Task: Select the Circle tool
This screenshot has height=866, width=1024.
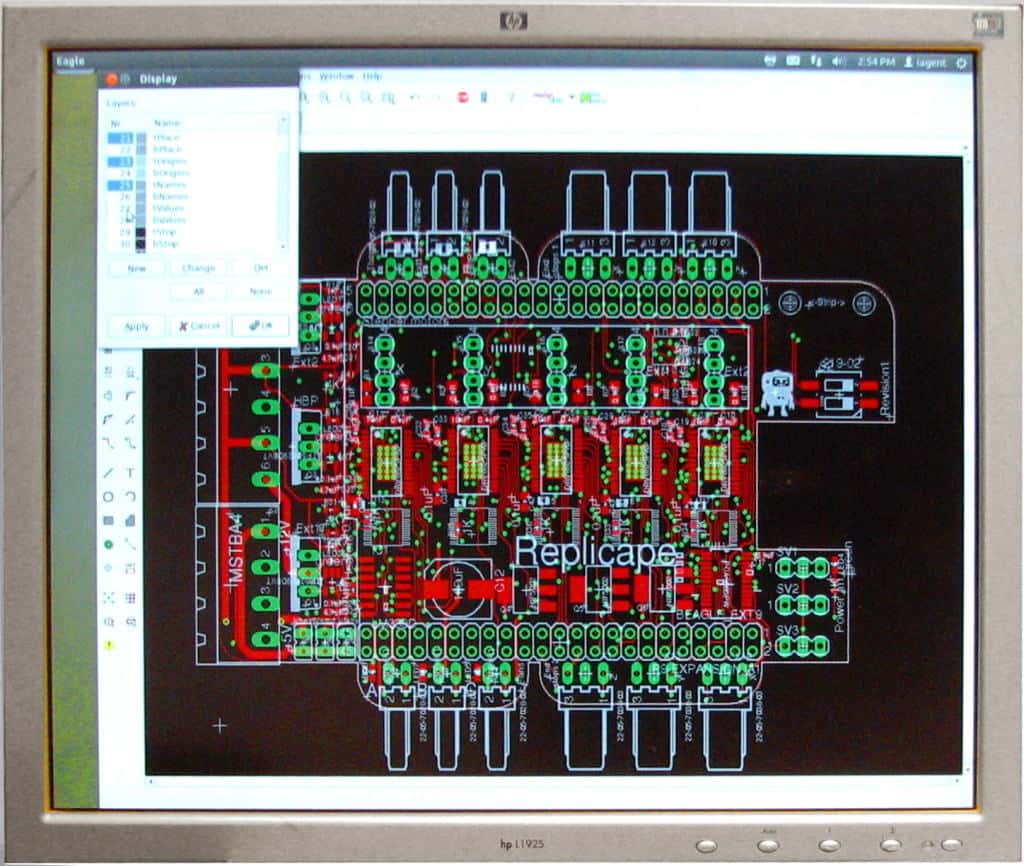Action: (108, 495)
